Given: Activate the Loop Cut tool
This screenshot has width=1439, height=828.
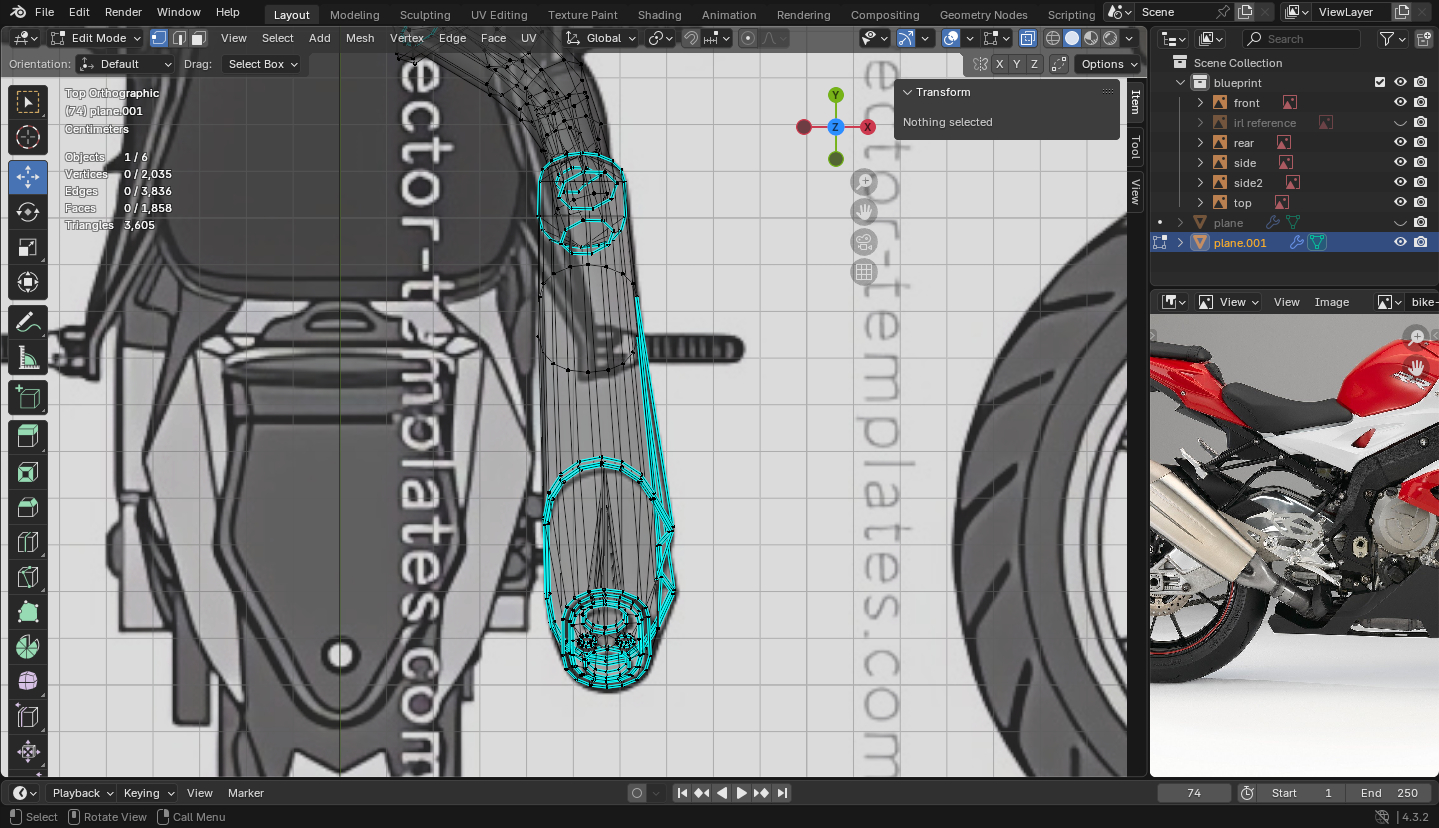Looking at the screenshot, I should pyautogui.click(x=28, y=543).
